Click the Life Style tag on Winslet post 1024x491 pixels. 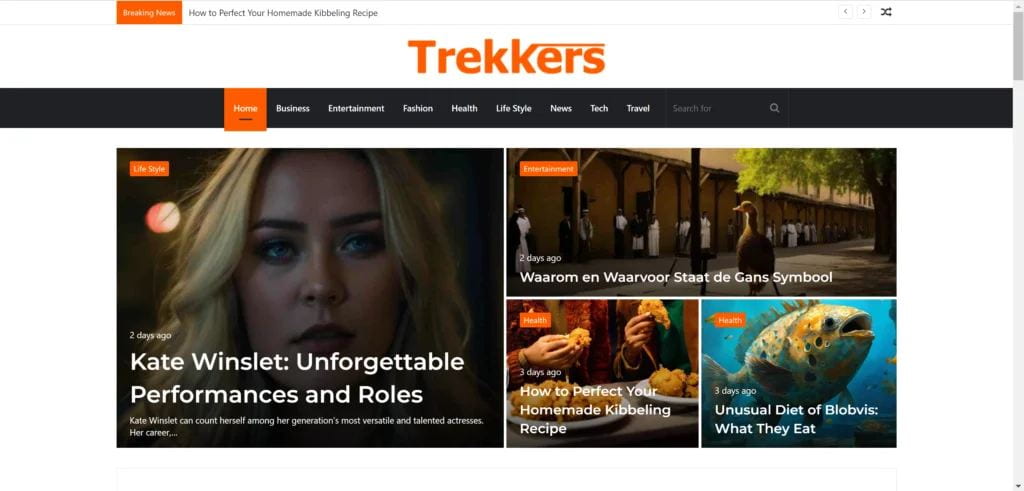tap(149, 169)
